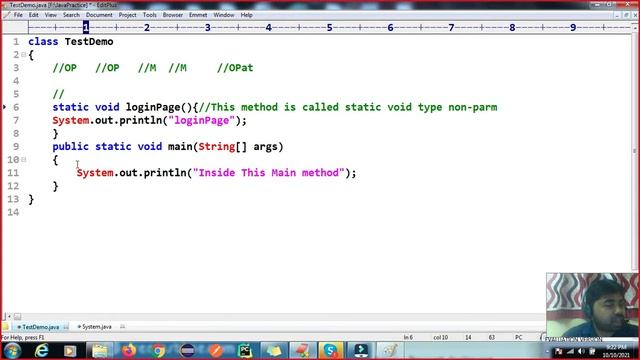Open Windows Explorer folder in taskbar
The image size is (640, 360).
100,351
